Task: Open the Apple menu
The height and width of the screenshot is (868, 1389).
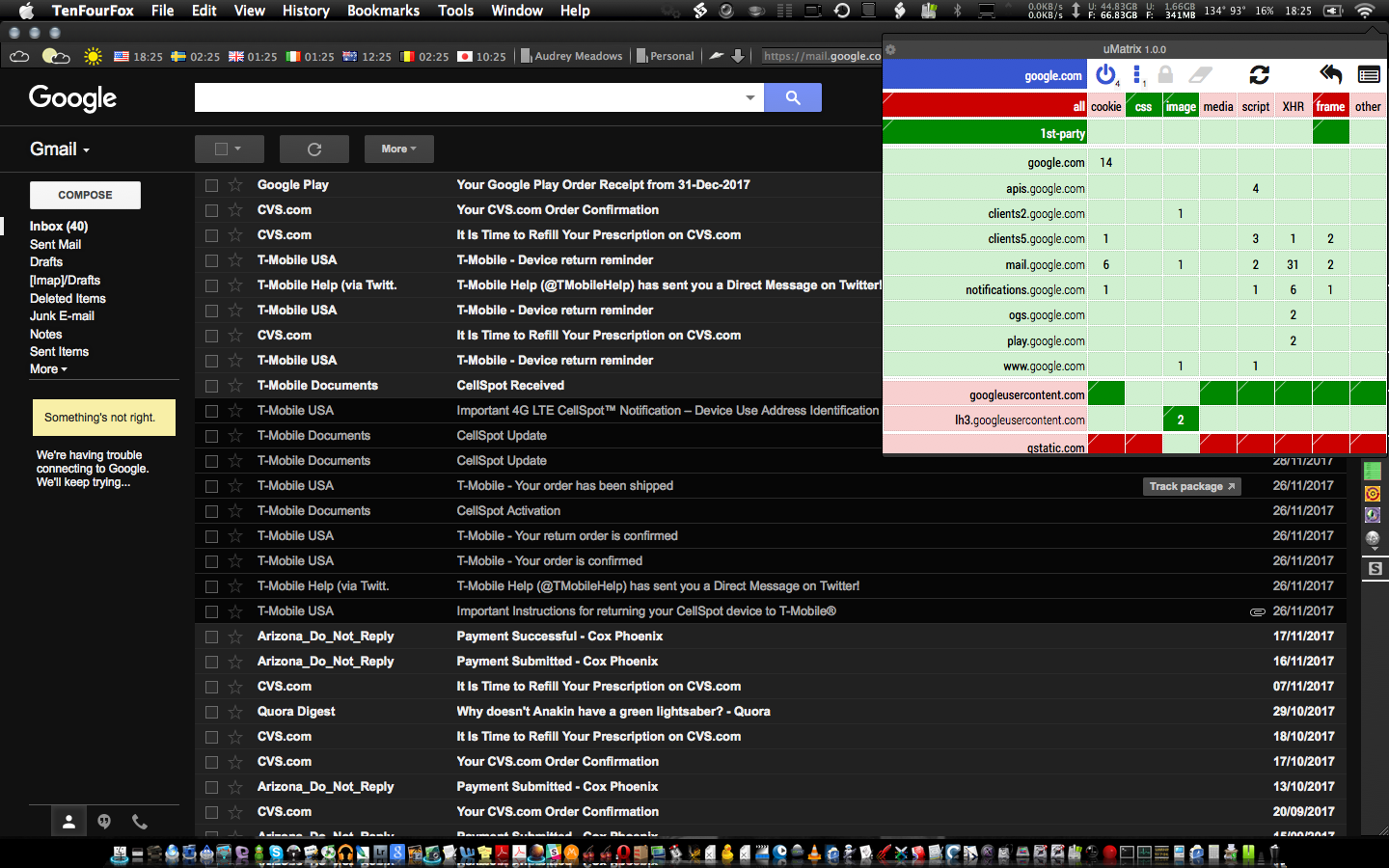Action: click(26, 11)
